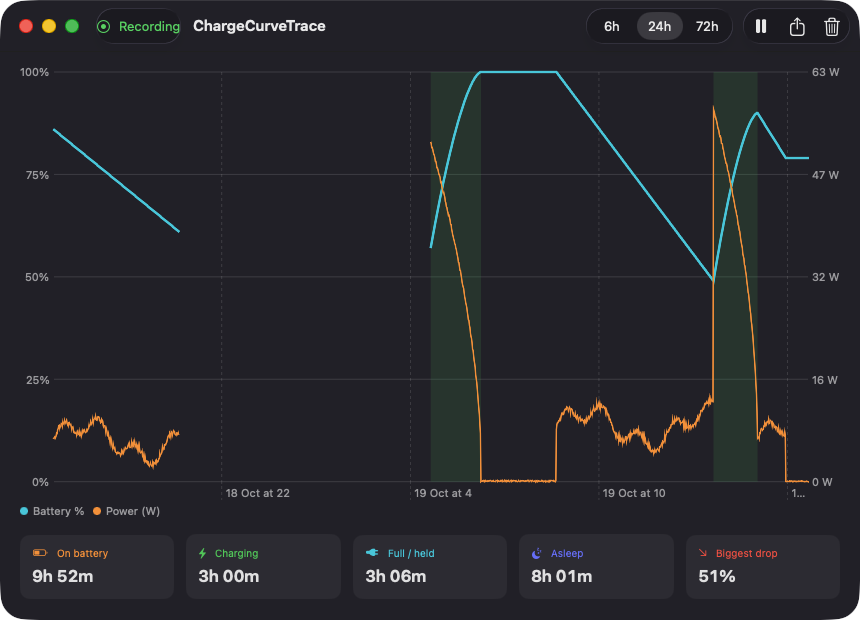The height and width of the screenshot is (620, 860).
Task: Pause the recording
Action: [x=761, y=26]
